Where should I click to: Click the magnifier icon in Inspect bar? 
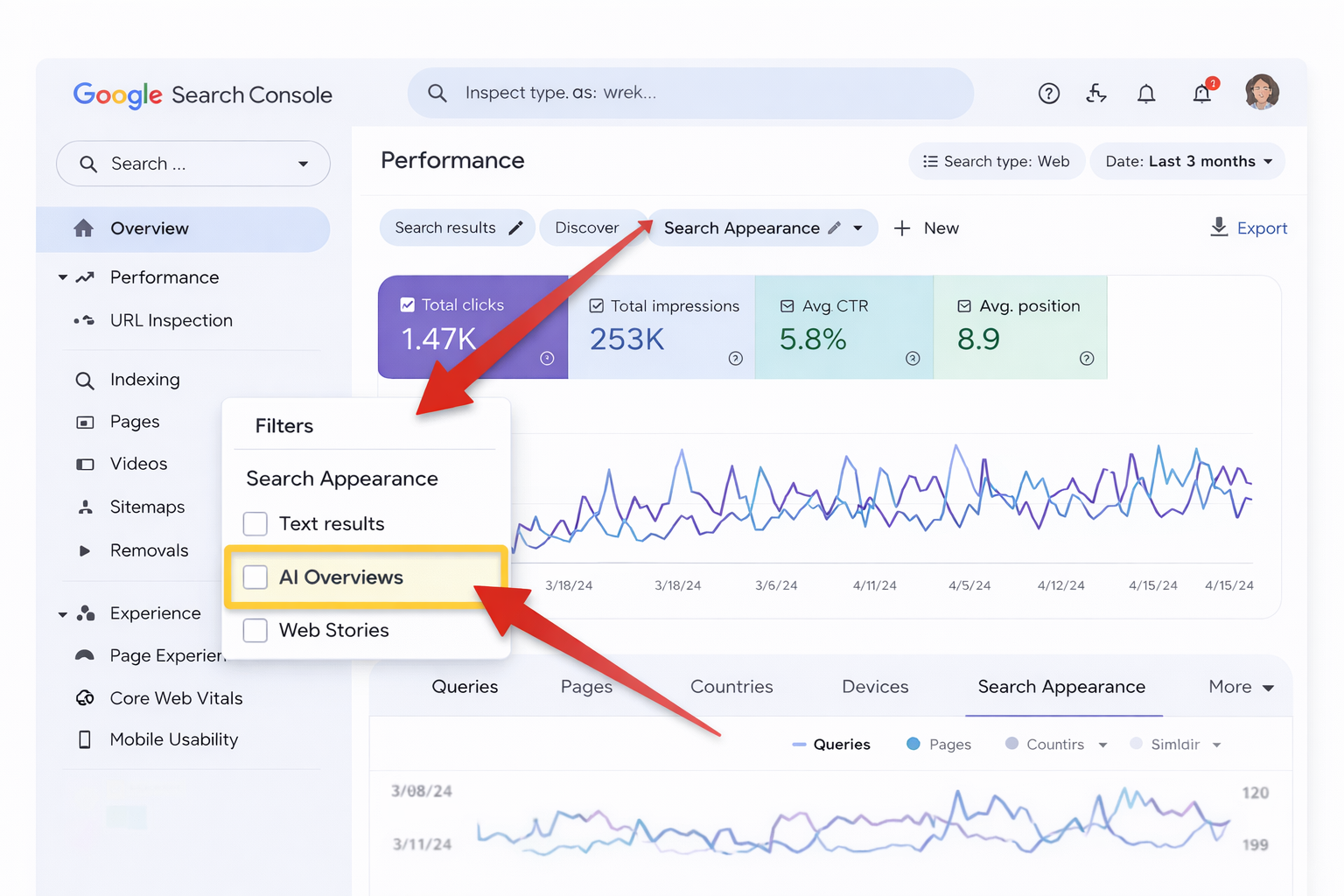[437, 93]
